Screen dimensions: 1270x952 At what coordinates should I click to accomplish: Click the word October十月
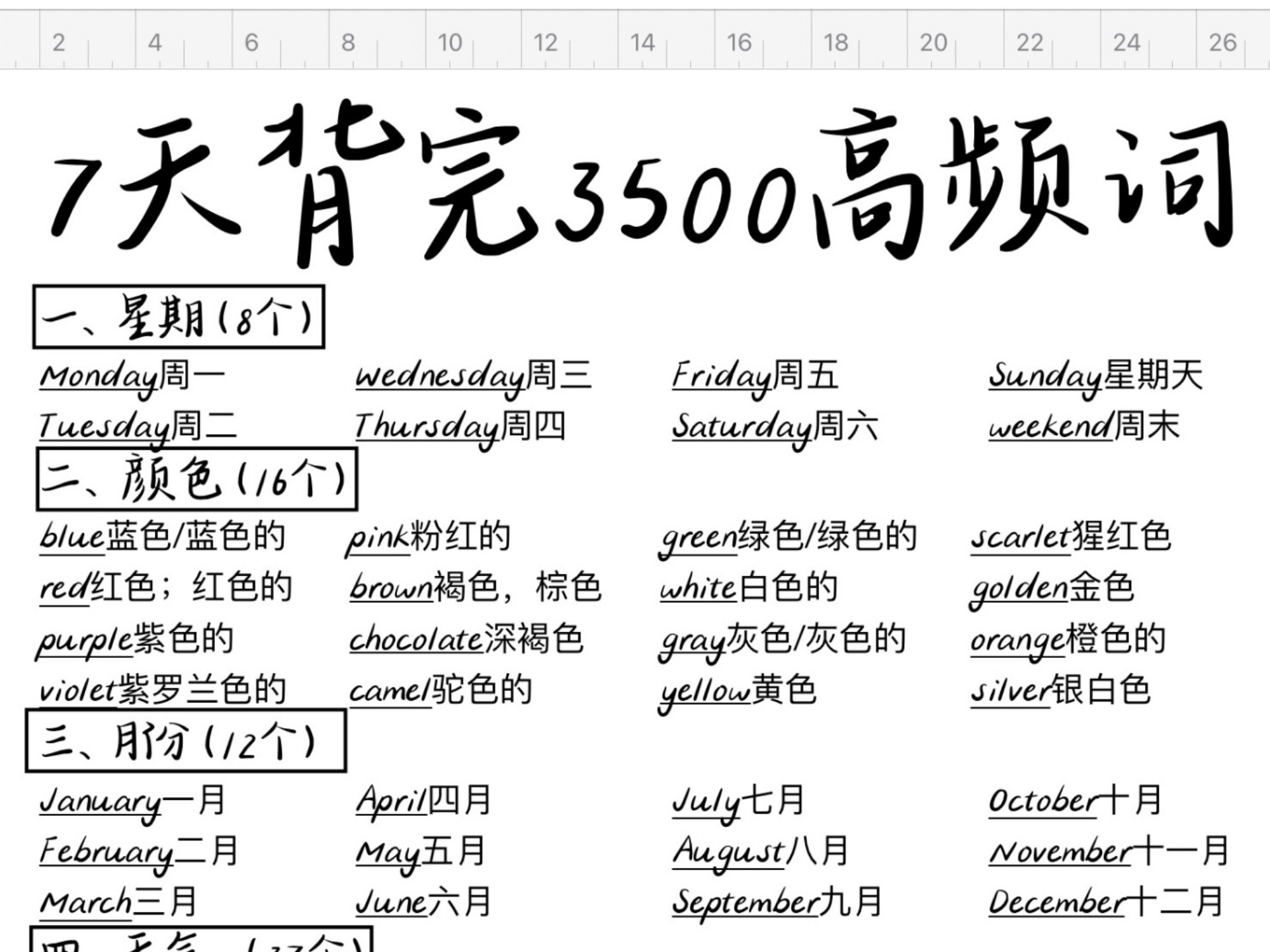click(1075, 801)
